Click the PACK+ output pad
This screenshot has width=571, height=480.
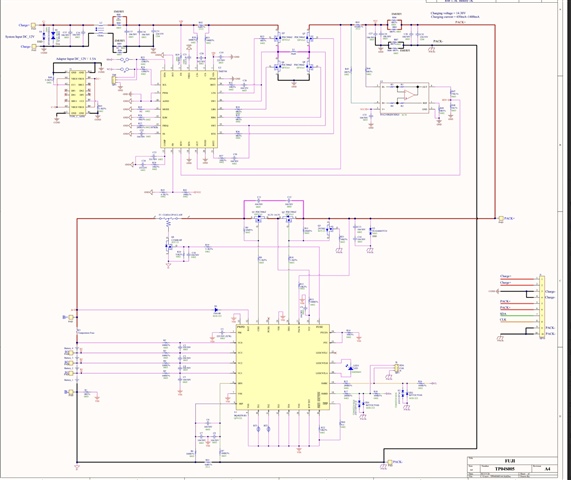coord(501,219)
